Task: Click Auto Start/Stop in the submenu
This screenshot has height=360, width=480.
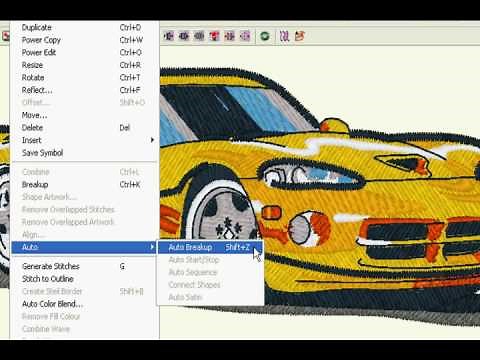Action: click(x=210, y=260)
